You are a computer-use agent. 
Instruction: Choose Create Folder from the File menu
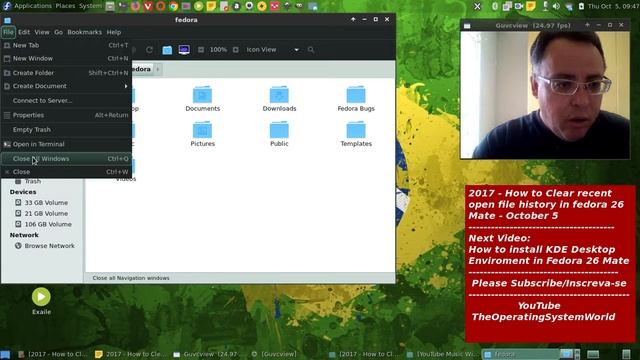point(66,73)
